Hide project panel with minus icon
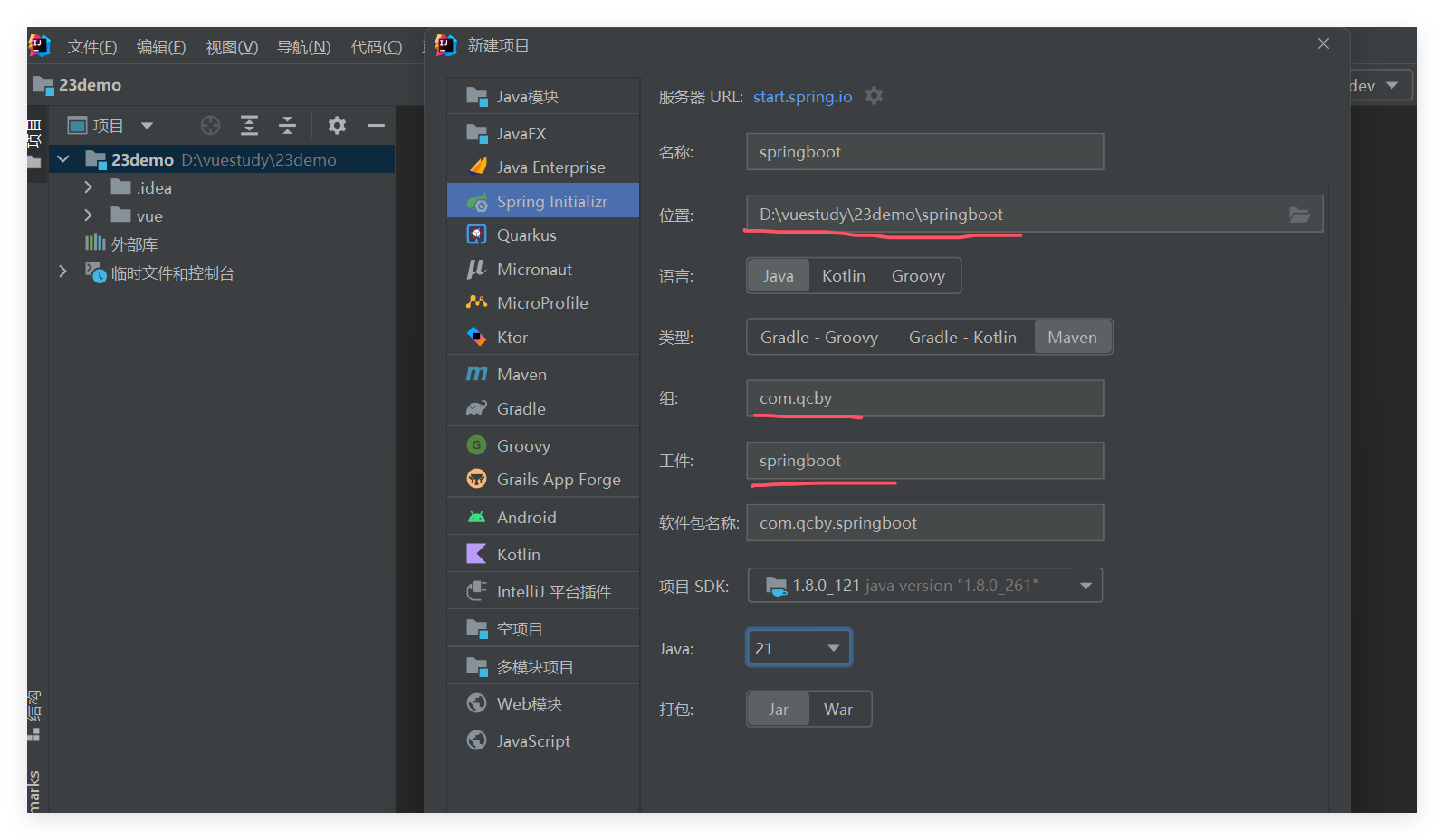Viewport: 1444px width, 840px height. tap(376, 126)
